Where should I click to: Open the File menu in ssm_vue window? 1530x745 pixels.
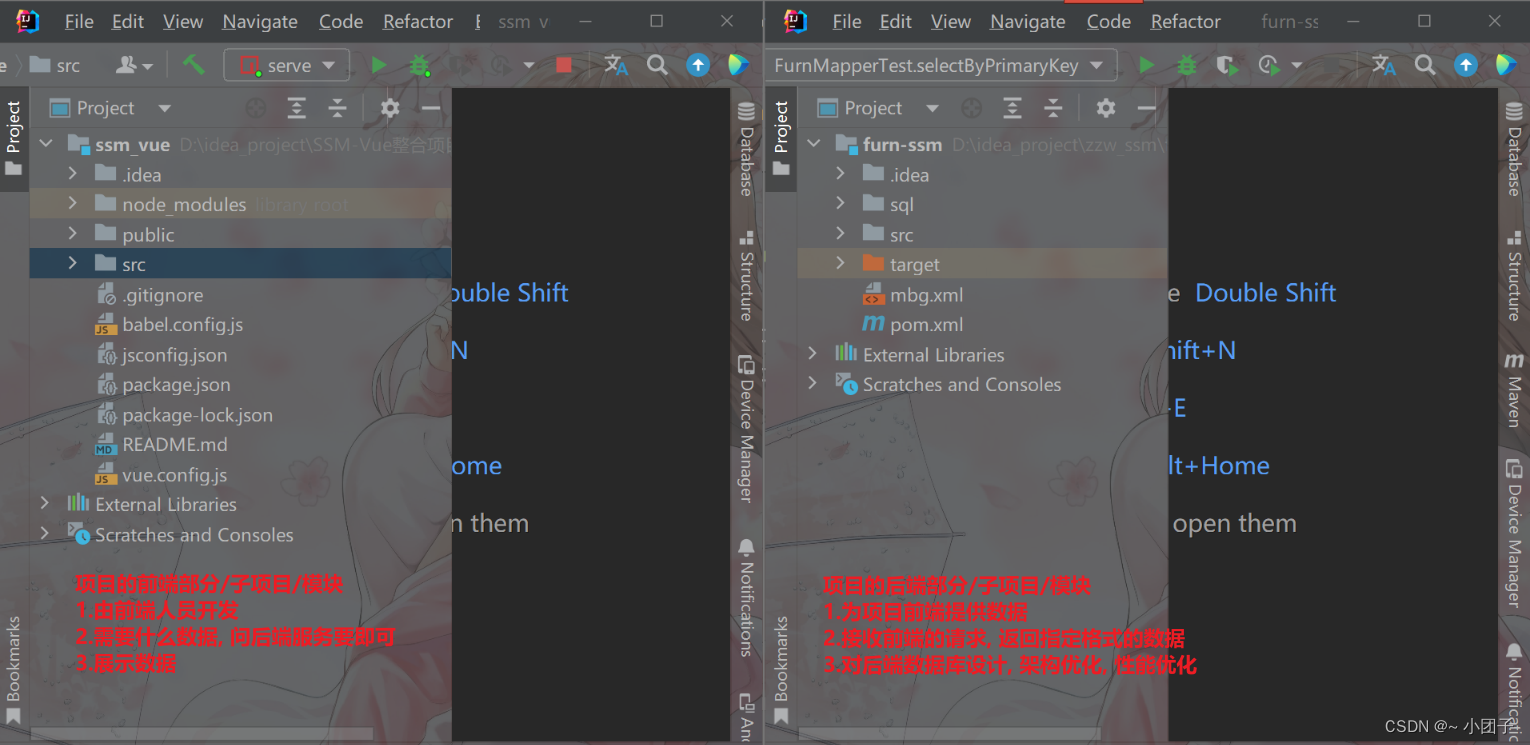pyautogui.click(x=78, y=21)
